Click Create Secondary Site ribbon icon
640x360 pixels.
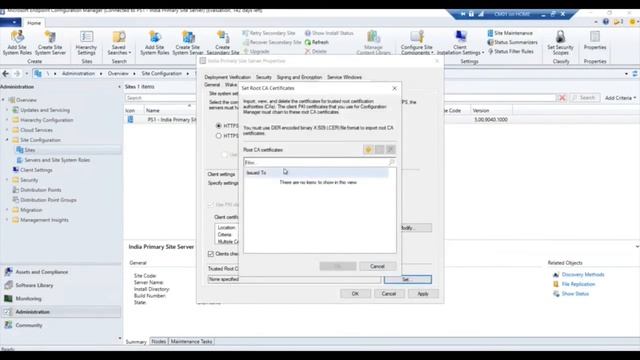coord(223,43)
